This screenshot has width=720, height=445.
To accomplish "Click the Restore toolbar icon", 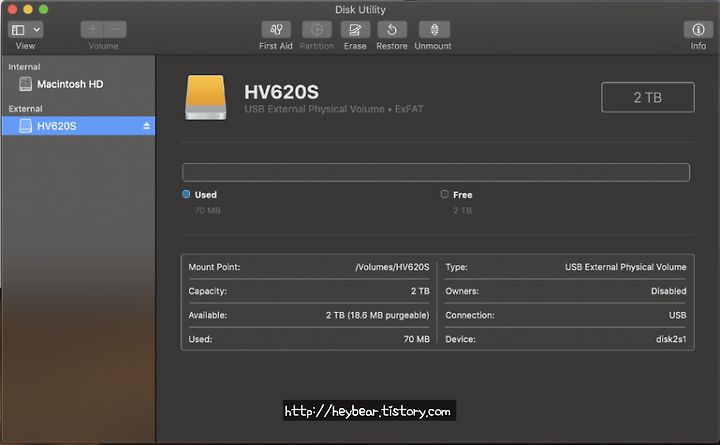I will [x=392, y=30].
